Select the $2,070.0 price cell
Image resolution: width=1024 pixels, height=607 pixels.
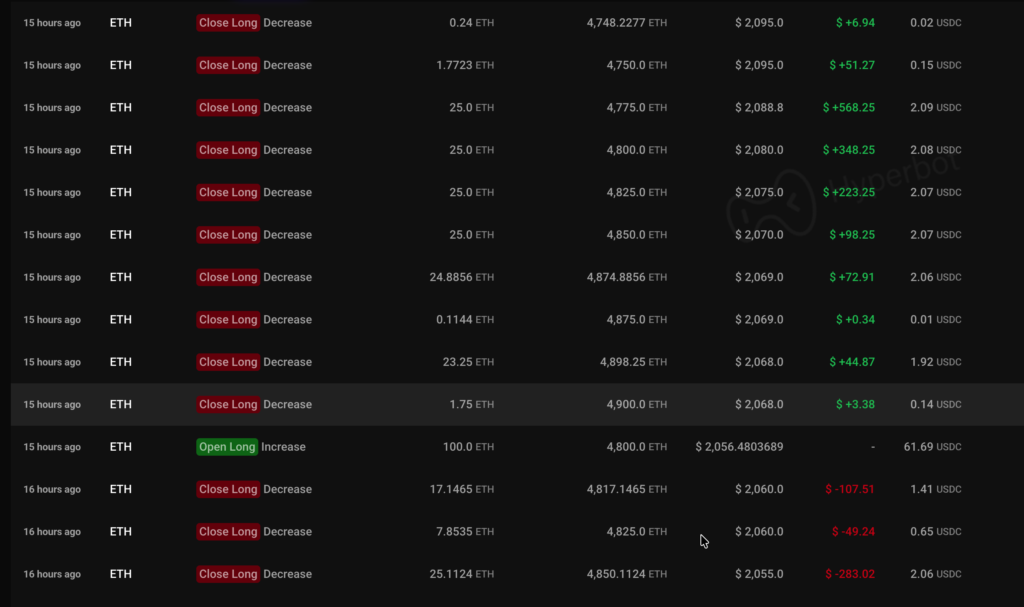(x=759, y=235)
